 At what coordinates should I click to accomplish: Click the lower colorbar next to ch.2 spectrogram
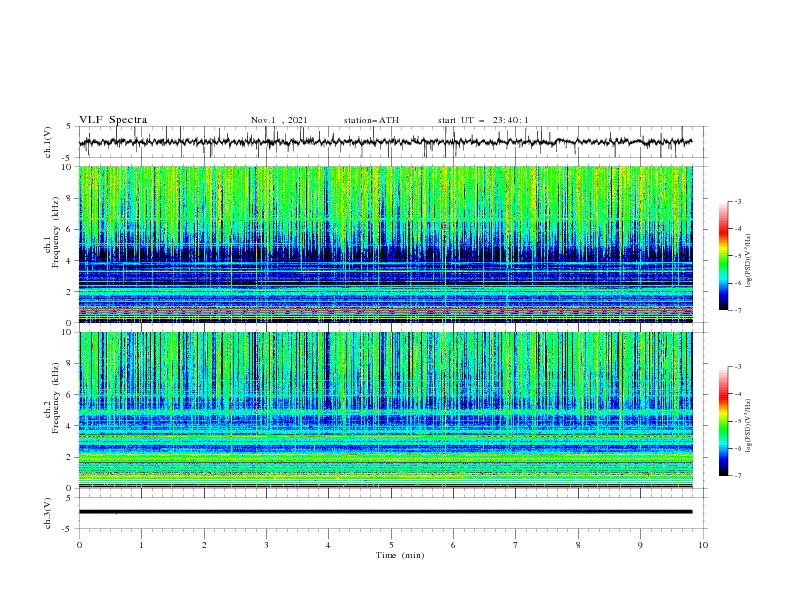[x=723, y=421]
